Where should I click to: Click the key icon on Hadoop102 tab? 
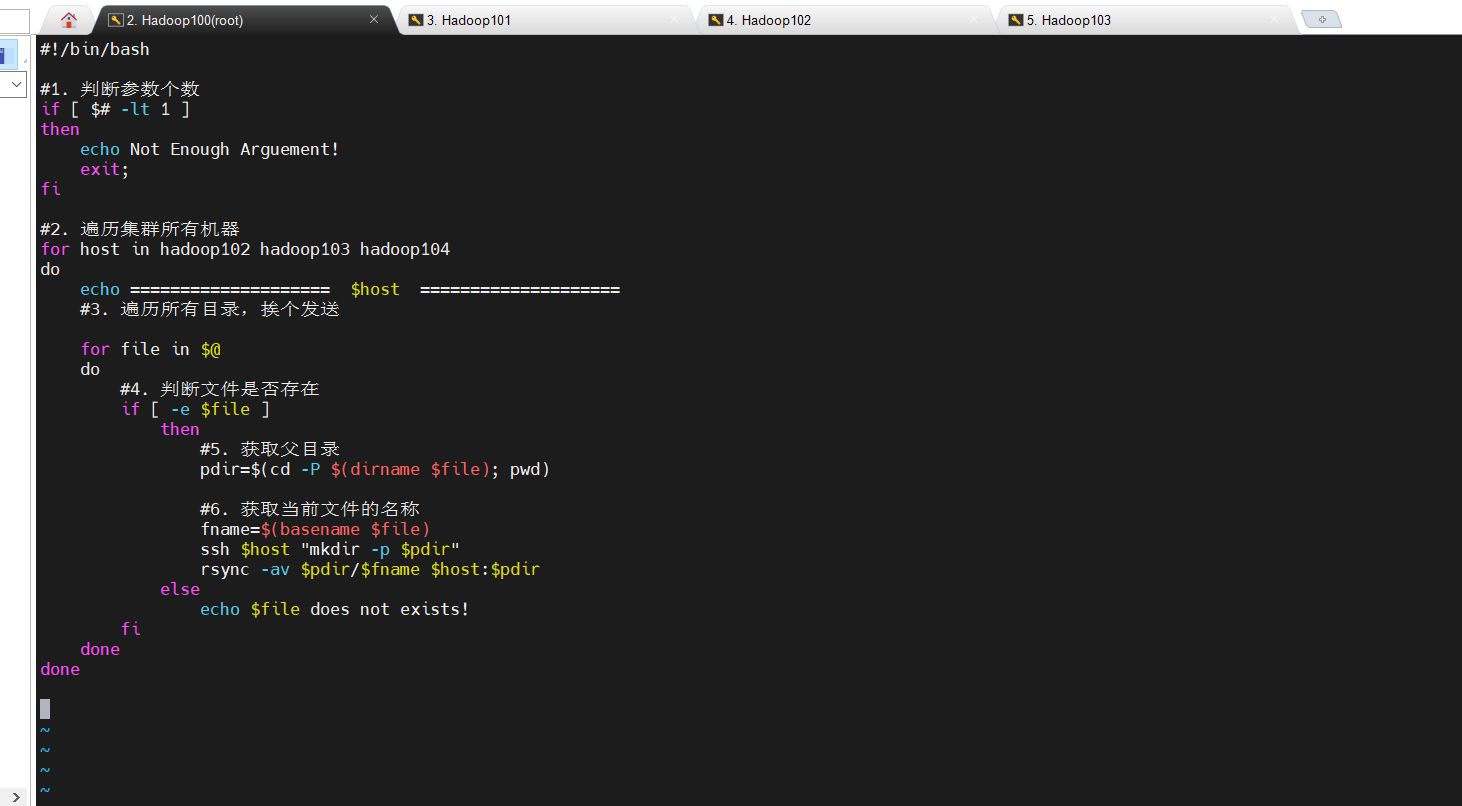tap(716, 20)
